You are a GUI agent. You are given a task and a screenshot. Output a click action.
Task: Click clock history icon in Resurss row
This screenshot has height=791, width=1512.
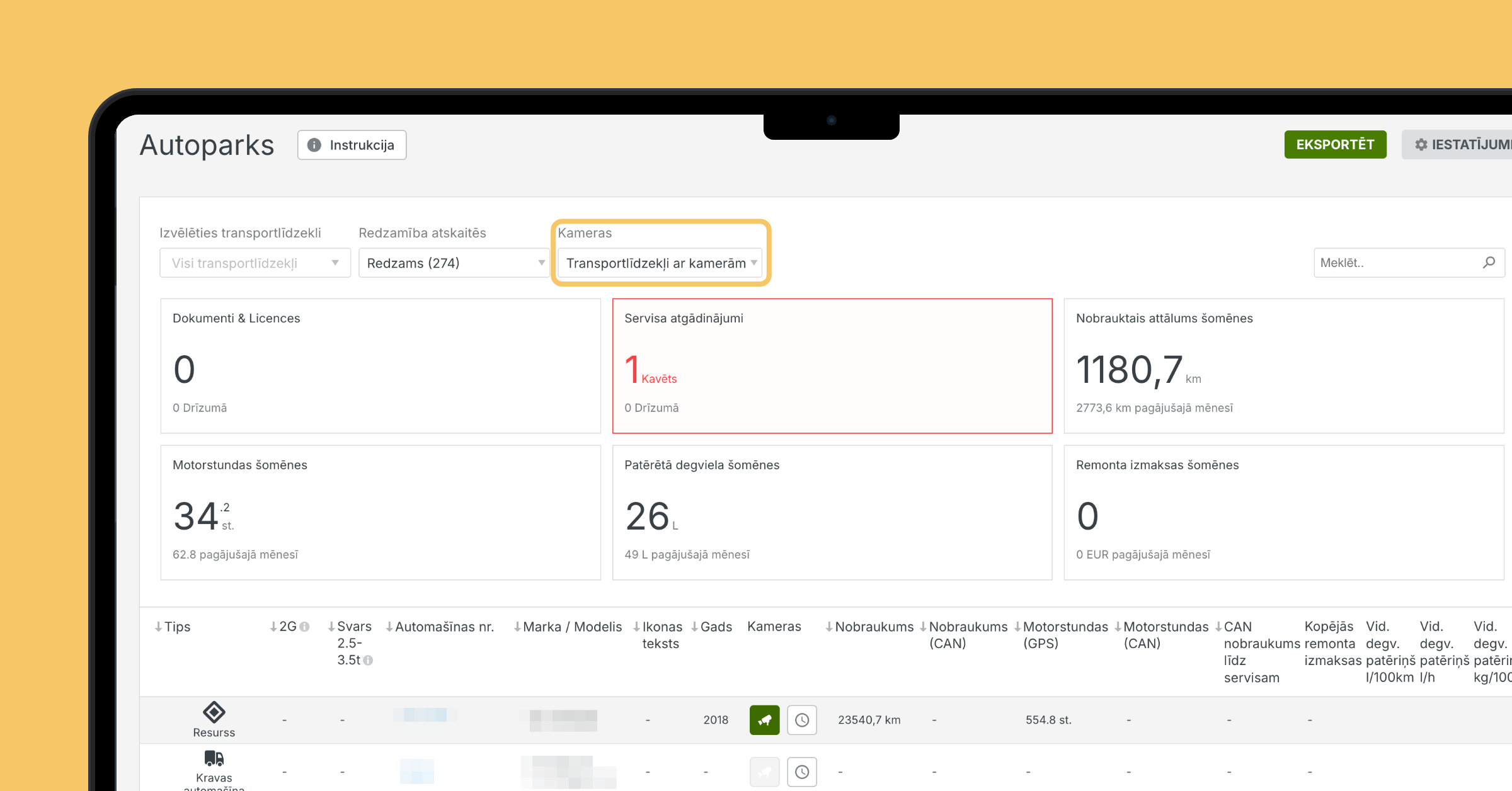click(x=802, y=720)
